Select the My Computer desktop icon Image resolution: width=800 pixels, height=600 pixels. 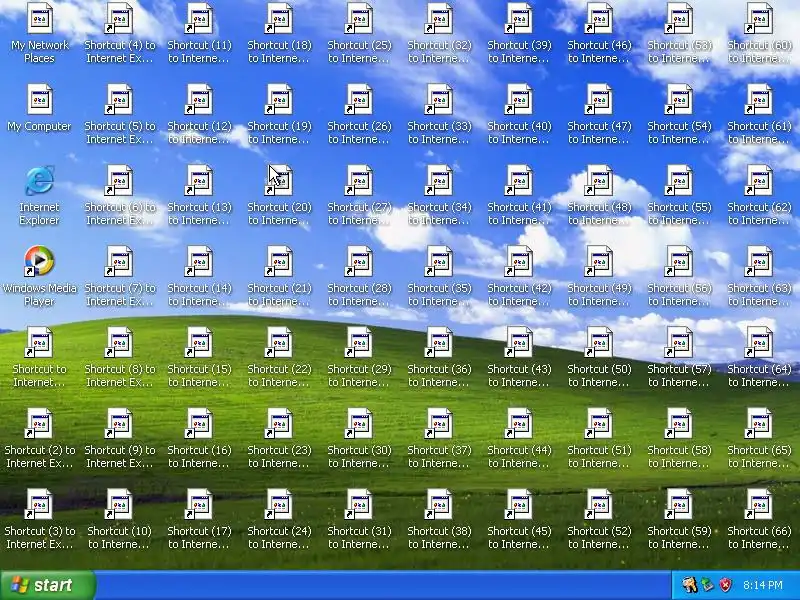click(x=40, y=99)
